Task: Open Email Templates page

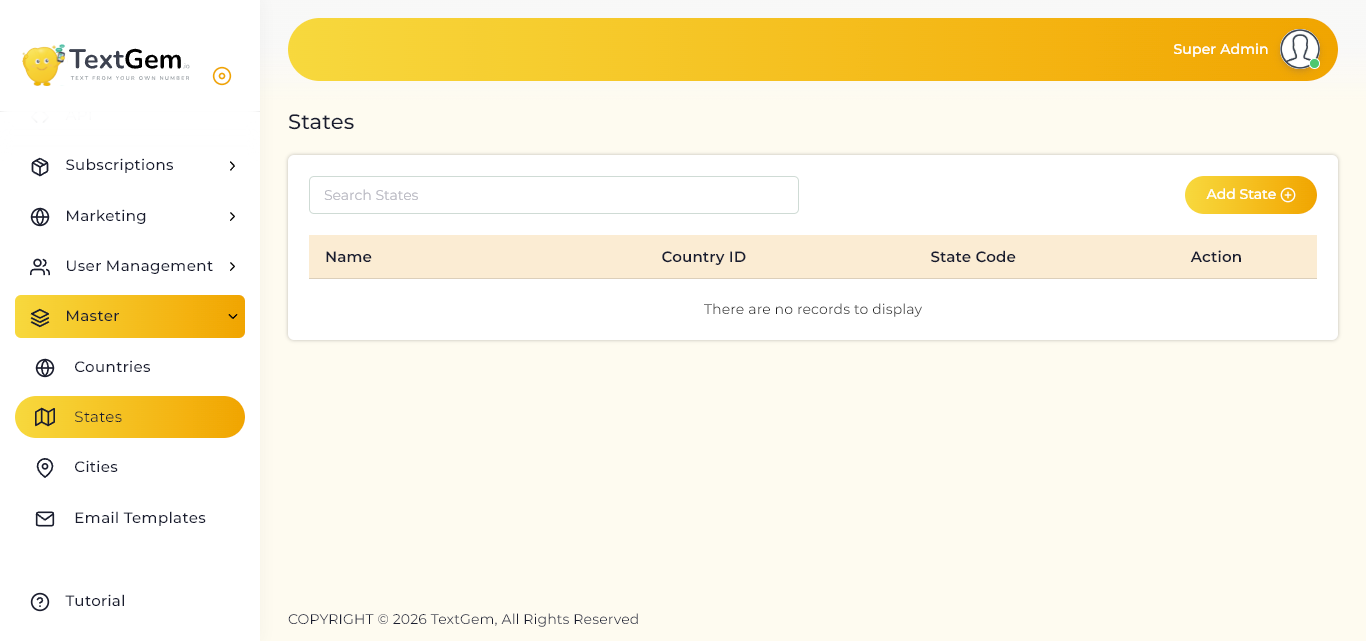Action: (130, 518)
